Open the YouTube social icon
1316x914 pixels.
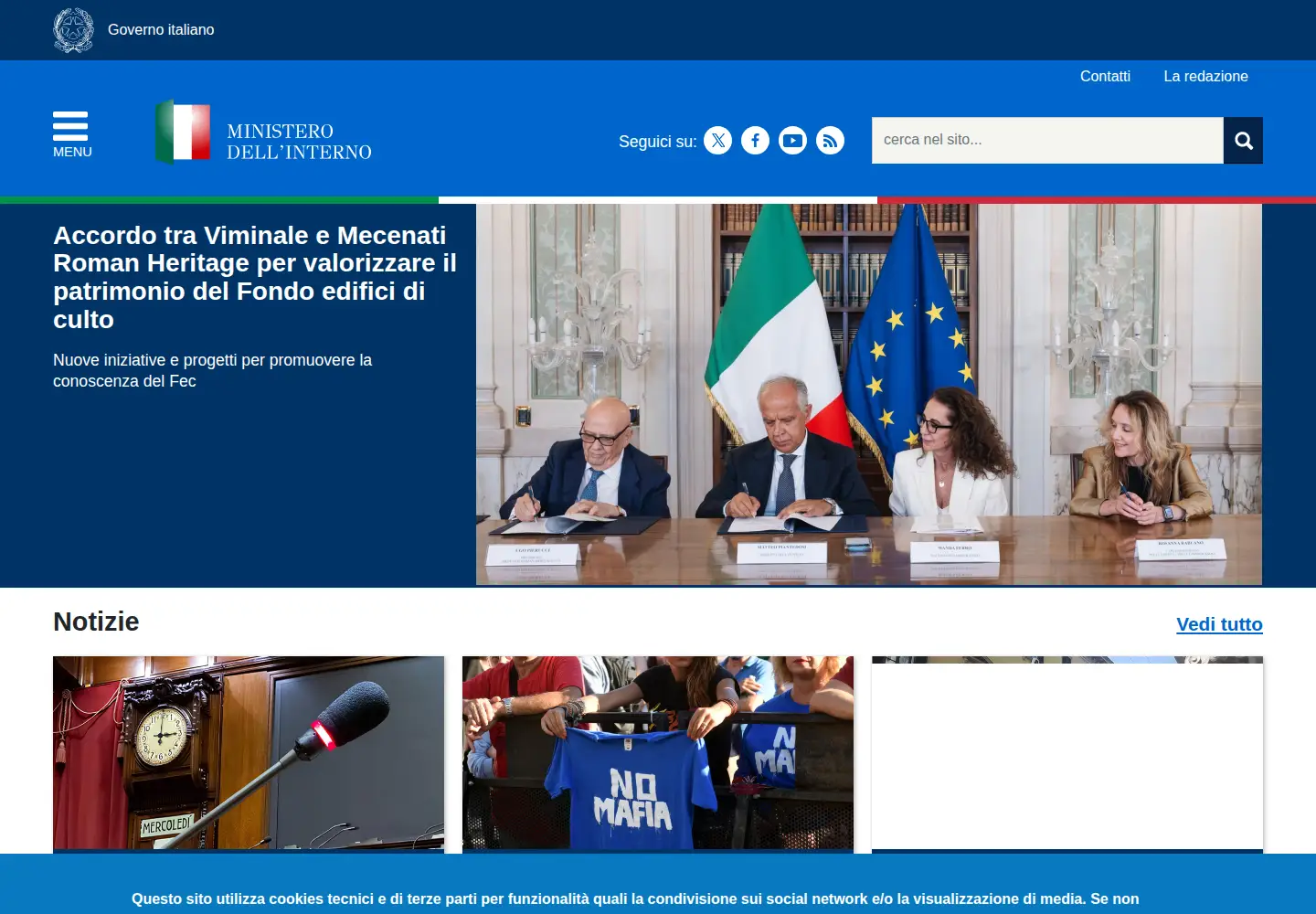point(792,140)
